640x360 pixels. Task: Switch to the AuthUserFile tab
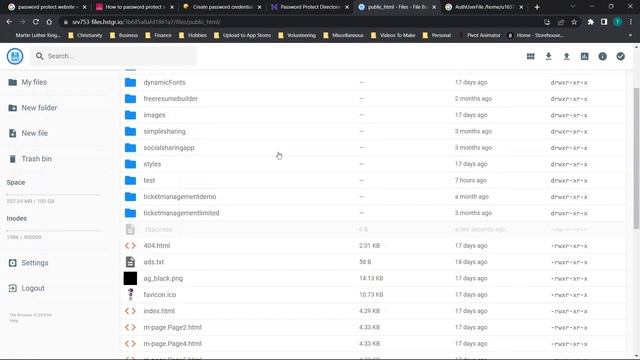pos(484,7)
